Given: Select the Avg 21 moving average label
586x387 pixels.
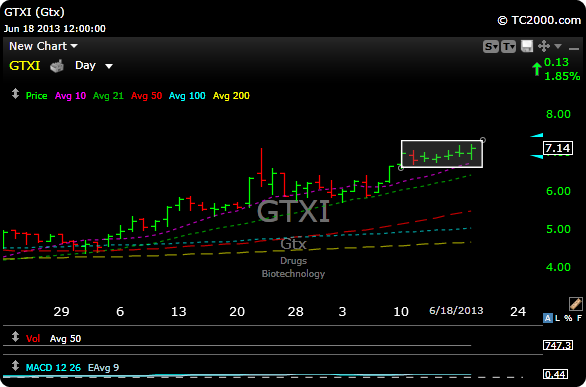Looking at the screenshot, I should [x=108, y=96].
